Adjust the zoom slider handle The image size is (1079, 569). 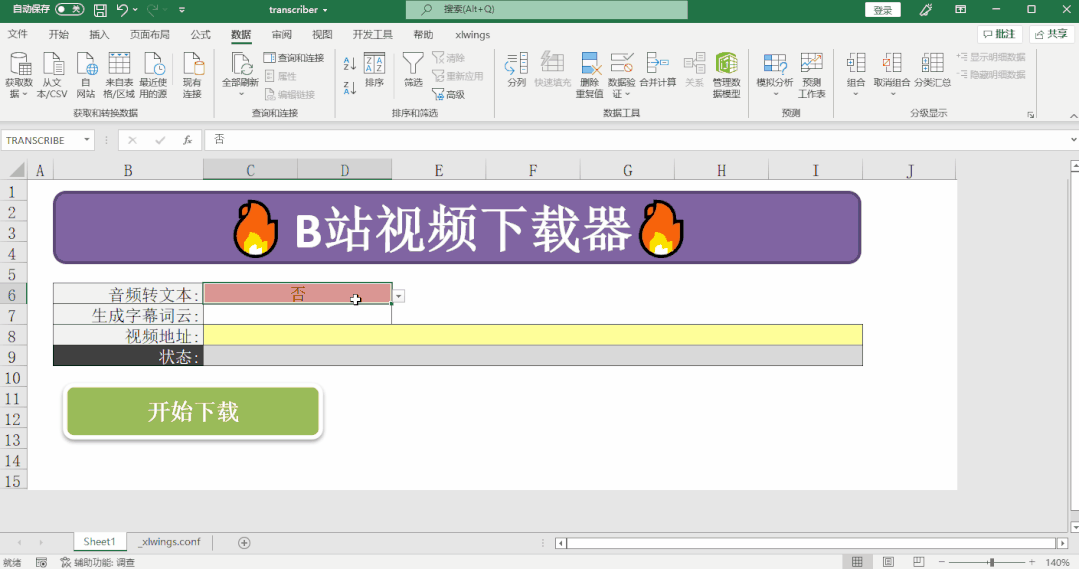tap(992, 562)
